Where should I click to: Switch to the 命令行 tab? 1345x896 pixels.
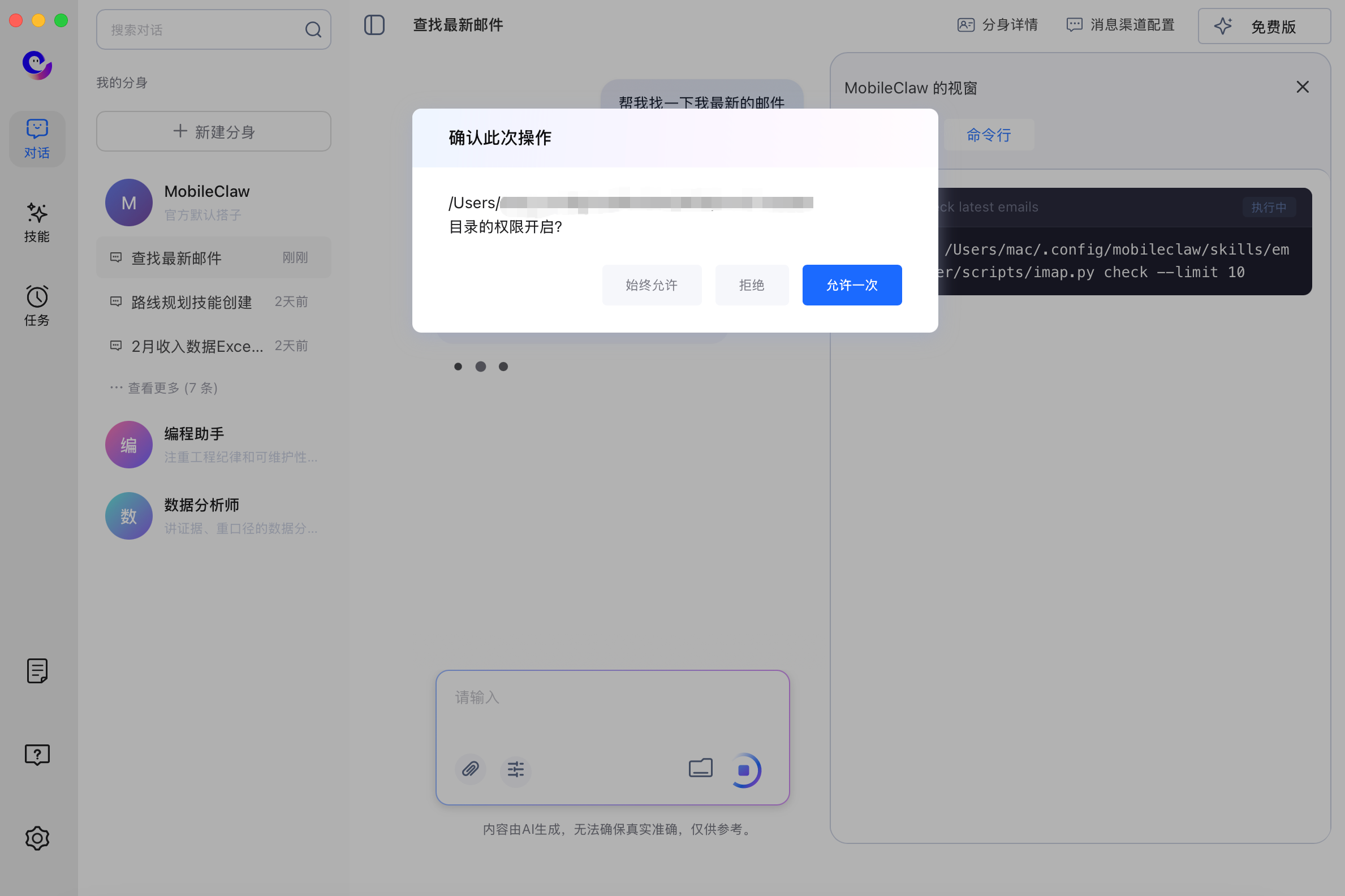click(989, 135)
